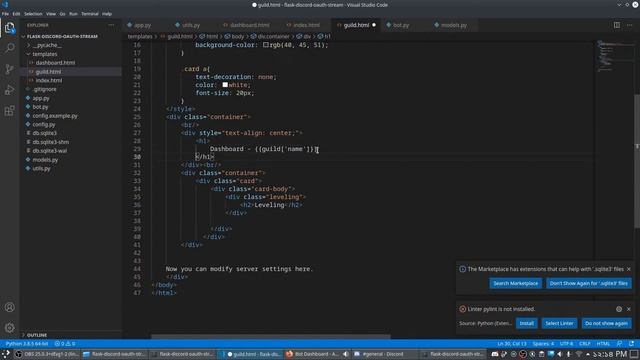Open config.example.py in explorer

point(55,116)
